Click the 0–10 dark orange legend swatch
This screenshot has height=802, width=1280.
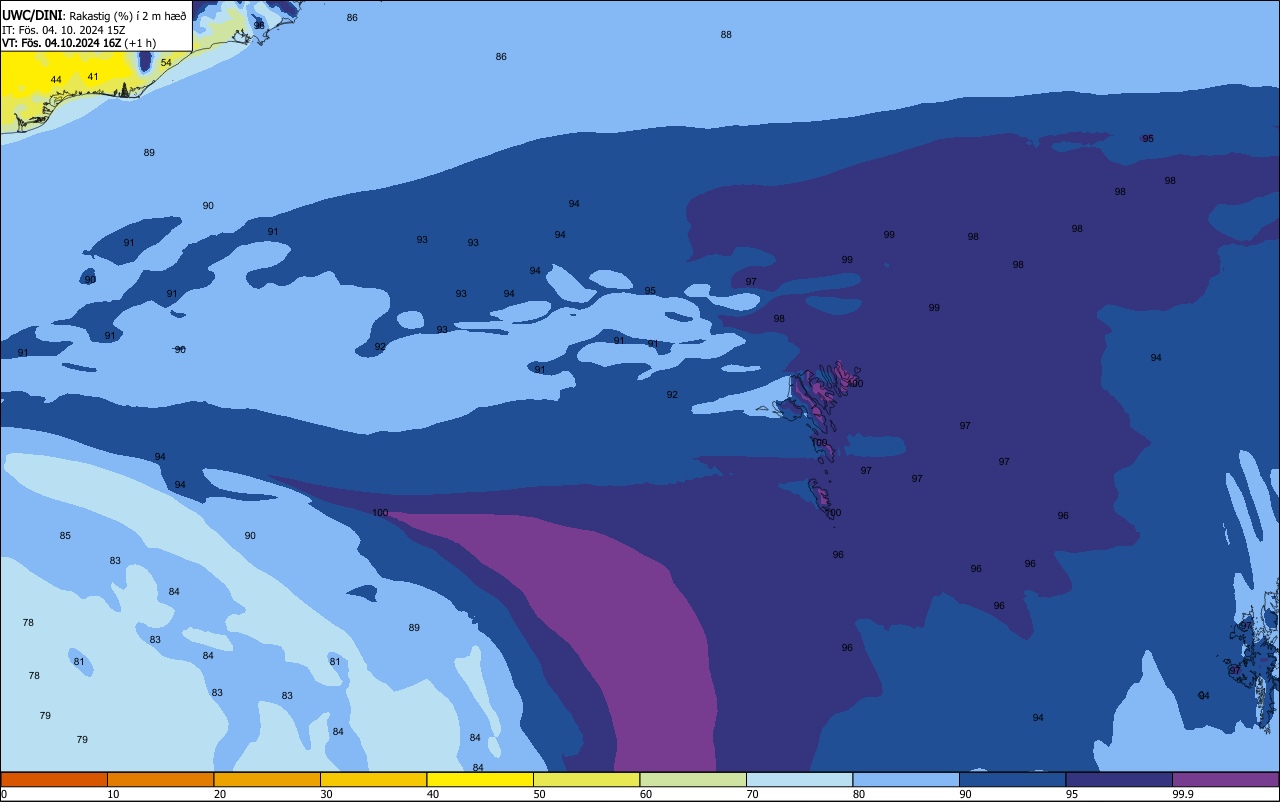coord(54,779)
